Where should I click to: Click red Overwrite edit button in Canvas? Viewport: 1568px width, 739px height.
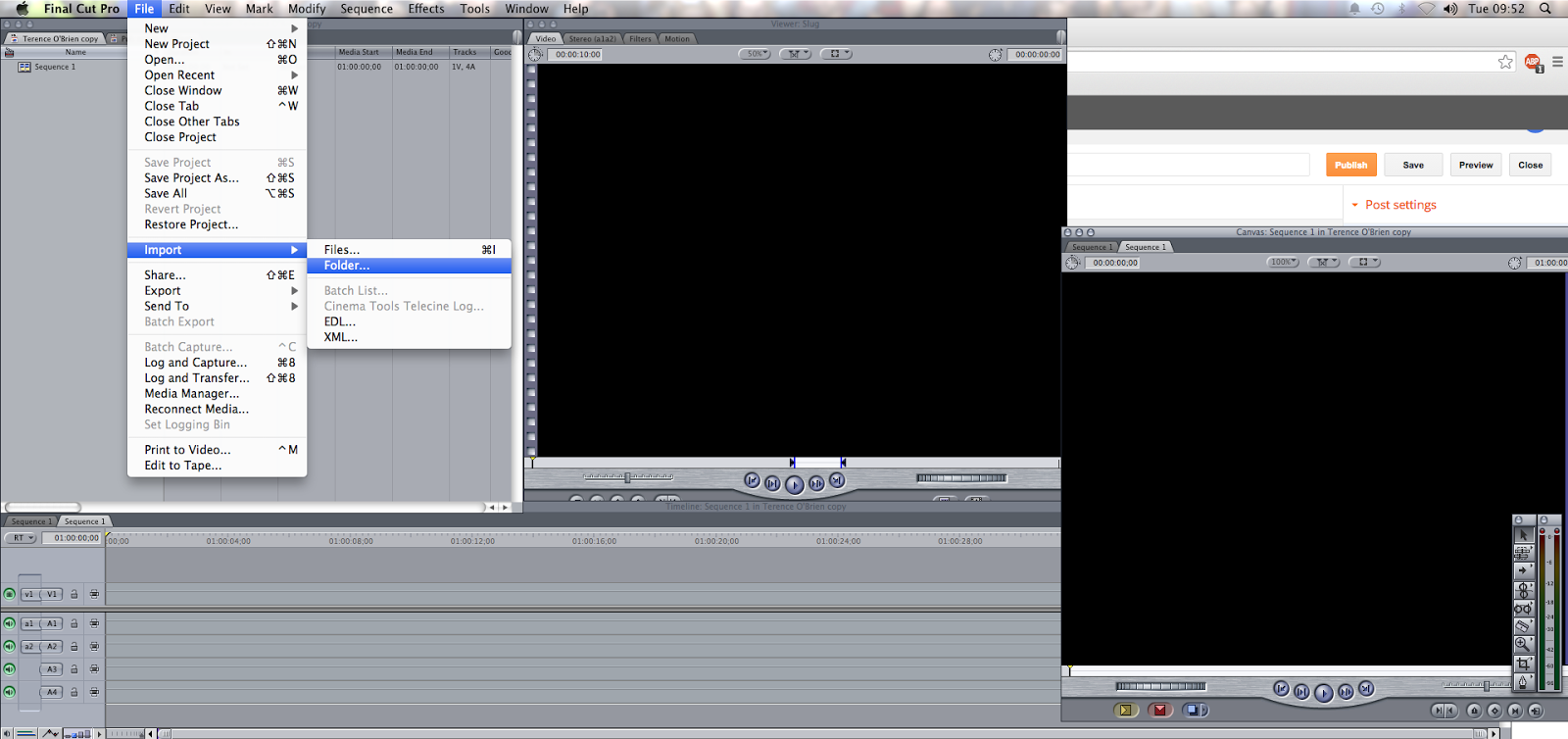(1159, 710)
